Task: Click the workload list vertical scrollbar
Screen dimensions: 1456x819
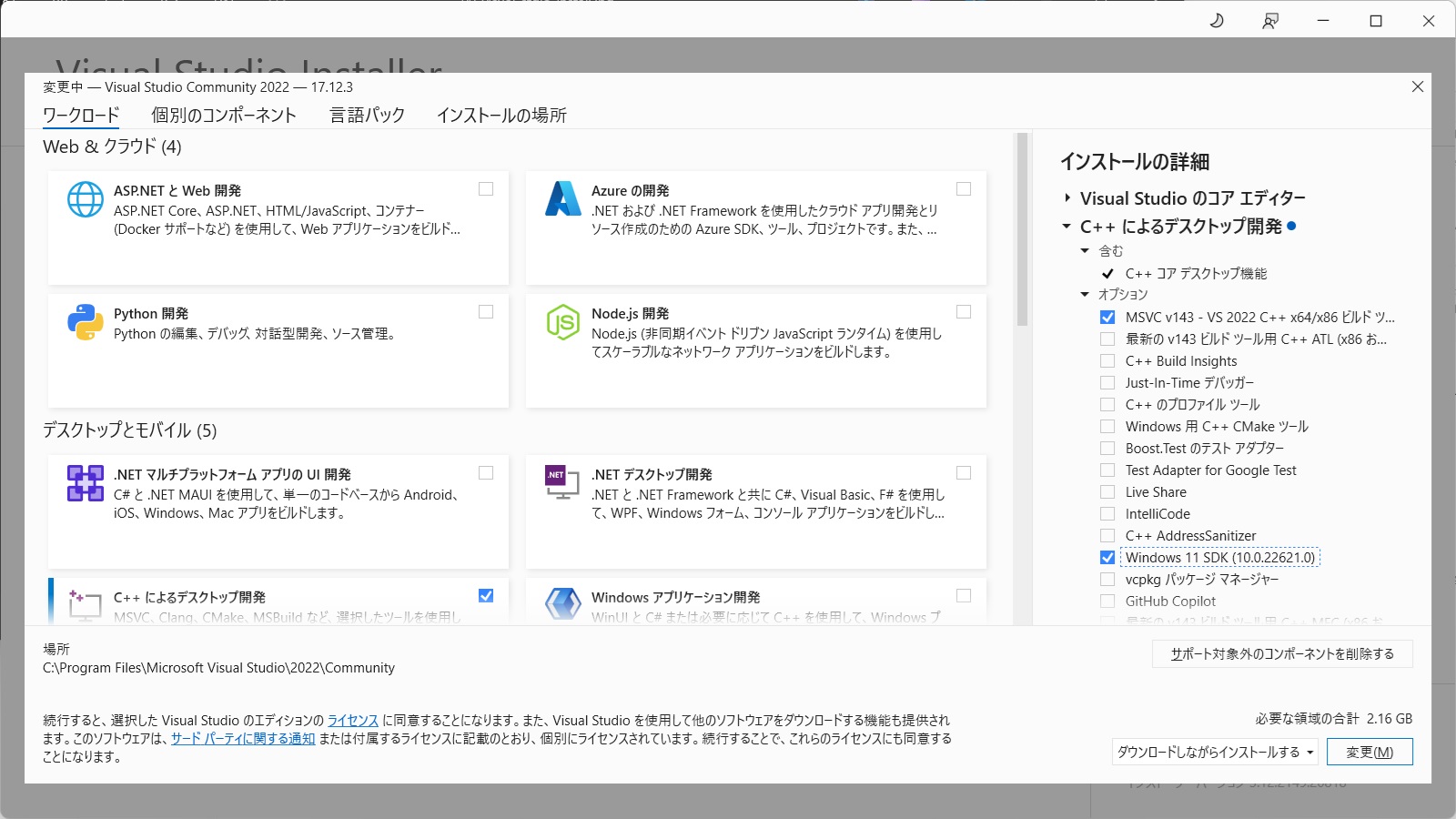Action: pyautogui.click(x=1022, y=229)
